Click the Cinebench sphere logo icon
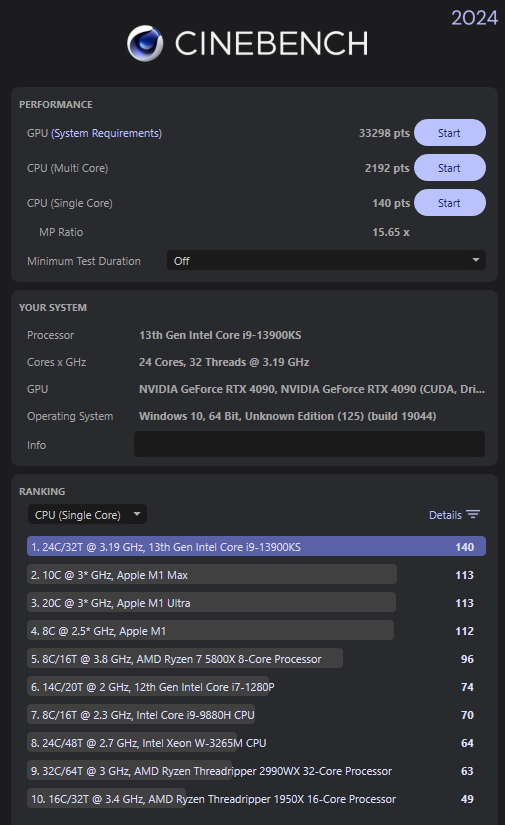The height and width of the screenshot is (825, 505). tap(145, 43)
